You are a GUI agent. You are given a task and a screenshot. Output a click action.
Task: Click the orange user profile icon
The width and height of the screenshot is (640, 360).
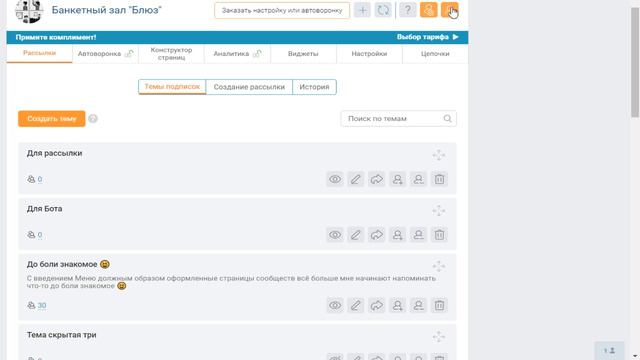point(429,10)
